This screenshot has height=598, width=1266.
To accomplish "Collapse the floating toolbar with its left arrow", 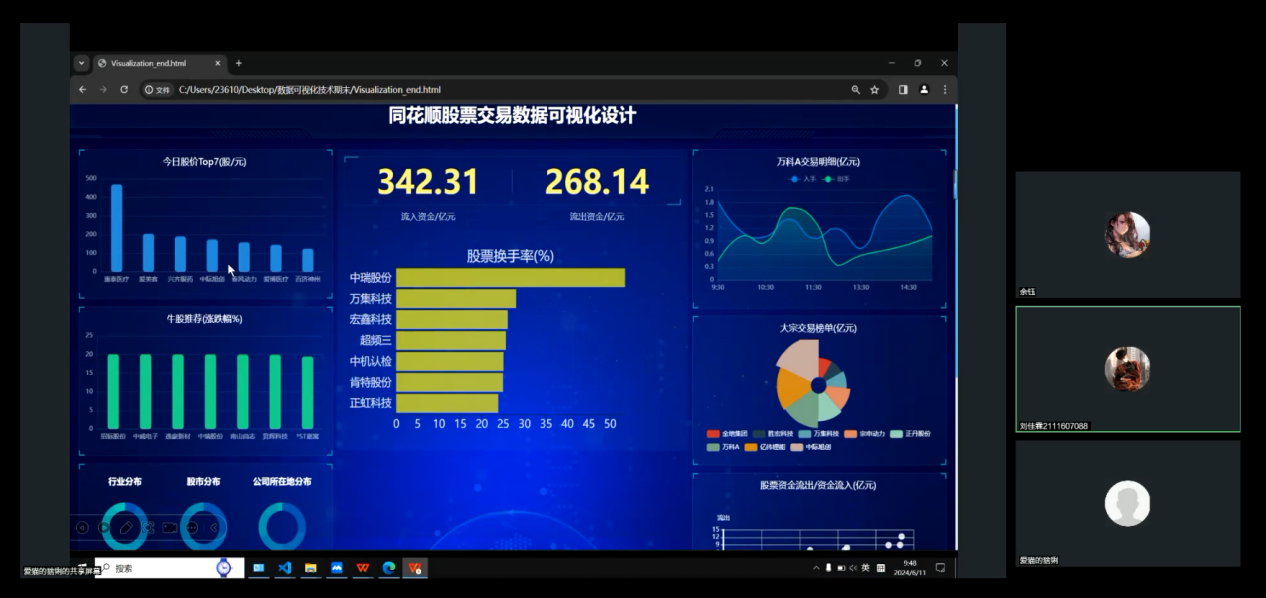I will [213, 527].
